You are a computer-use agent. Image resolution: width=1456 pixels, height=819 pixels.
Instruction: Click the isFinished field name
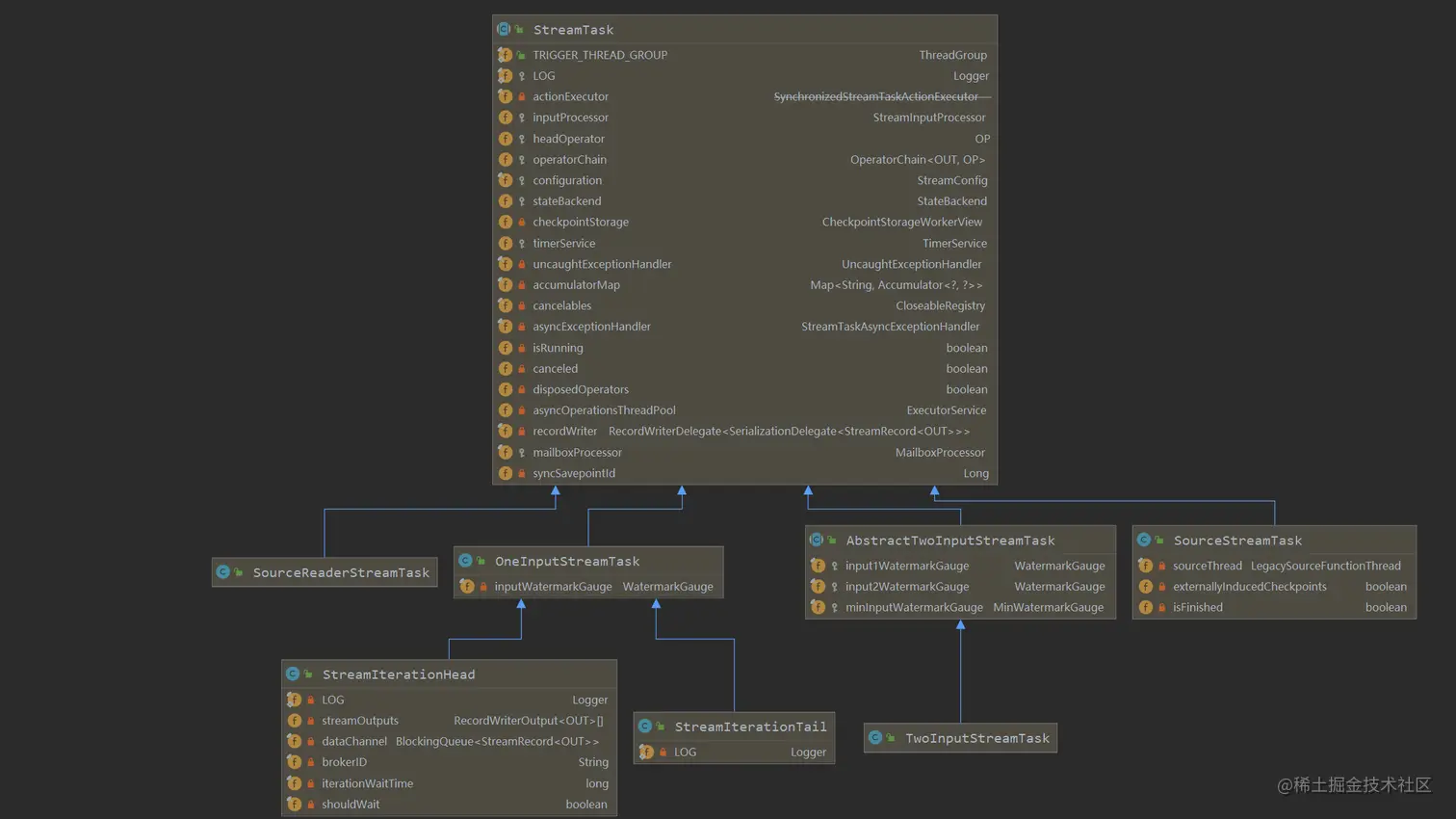pos(1198,607)
